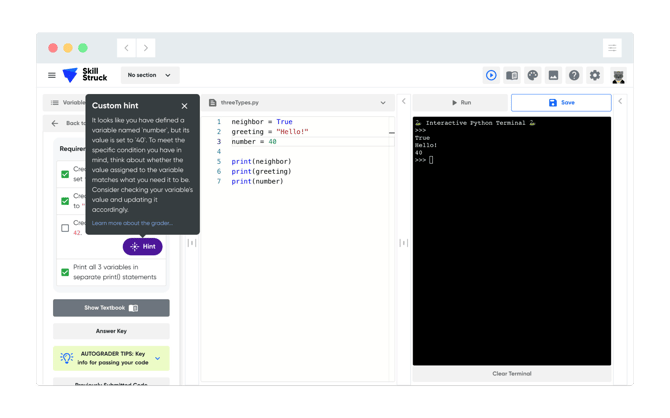Open the help question mark icon

[574, 75]
